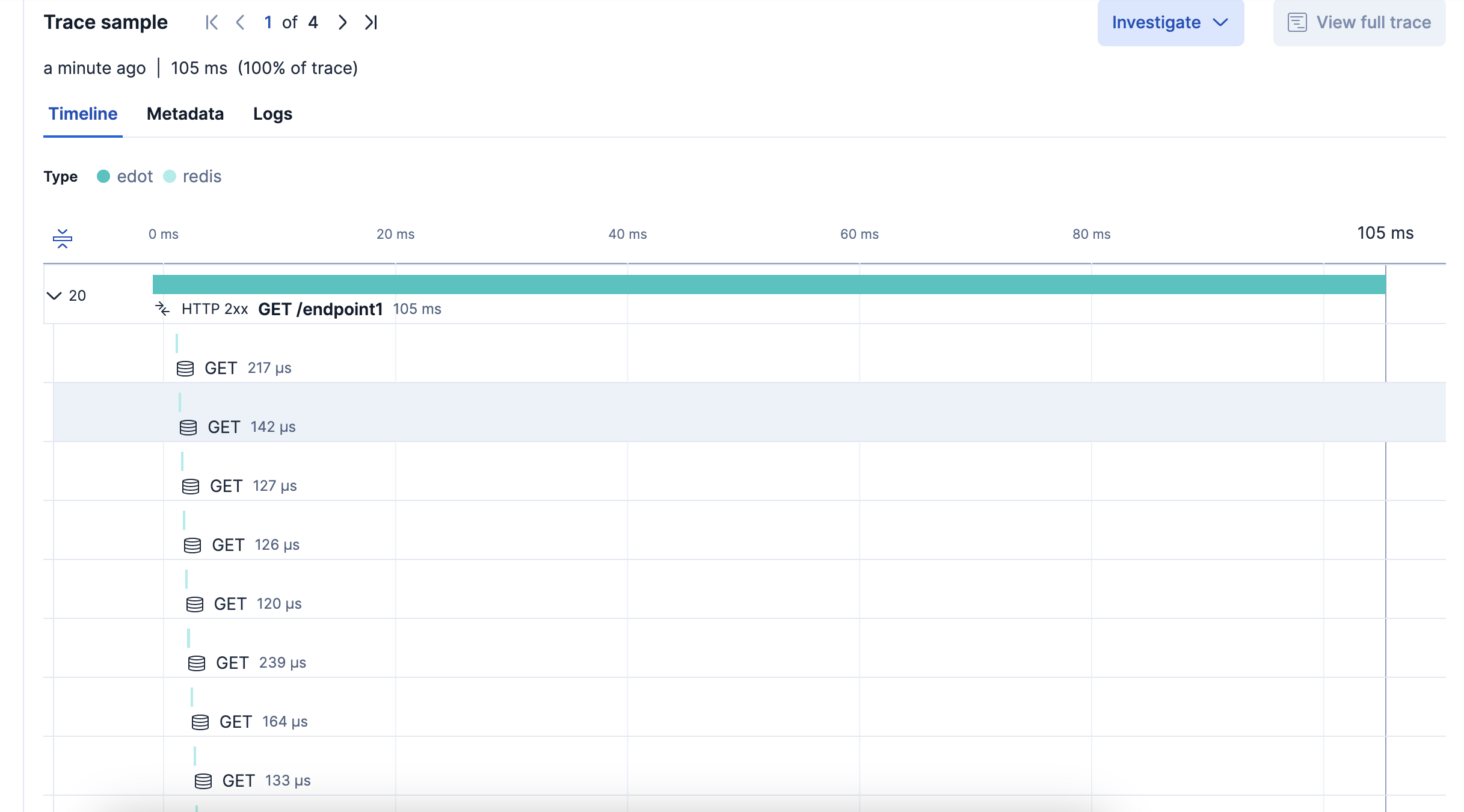Click the teal 105 ms transaction bar

(769, 285)
